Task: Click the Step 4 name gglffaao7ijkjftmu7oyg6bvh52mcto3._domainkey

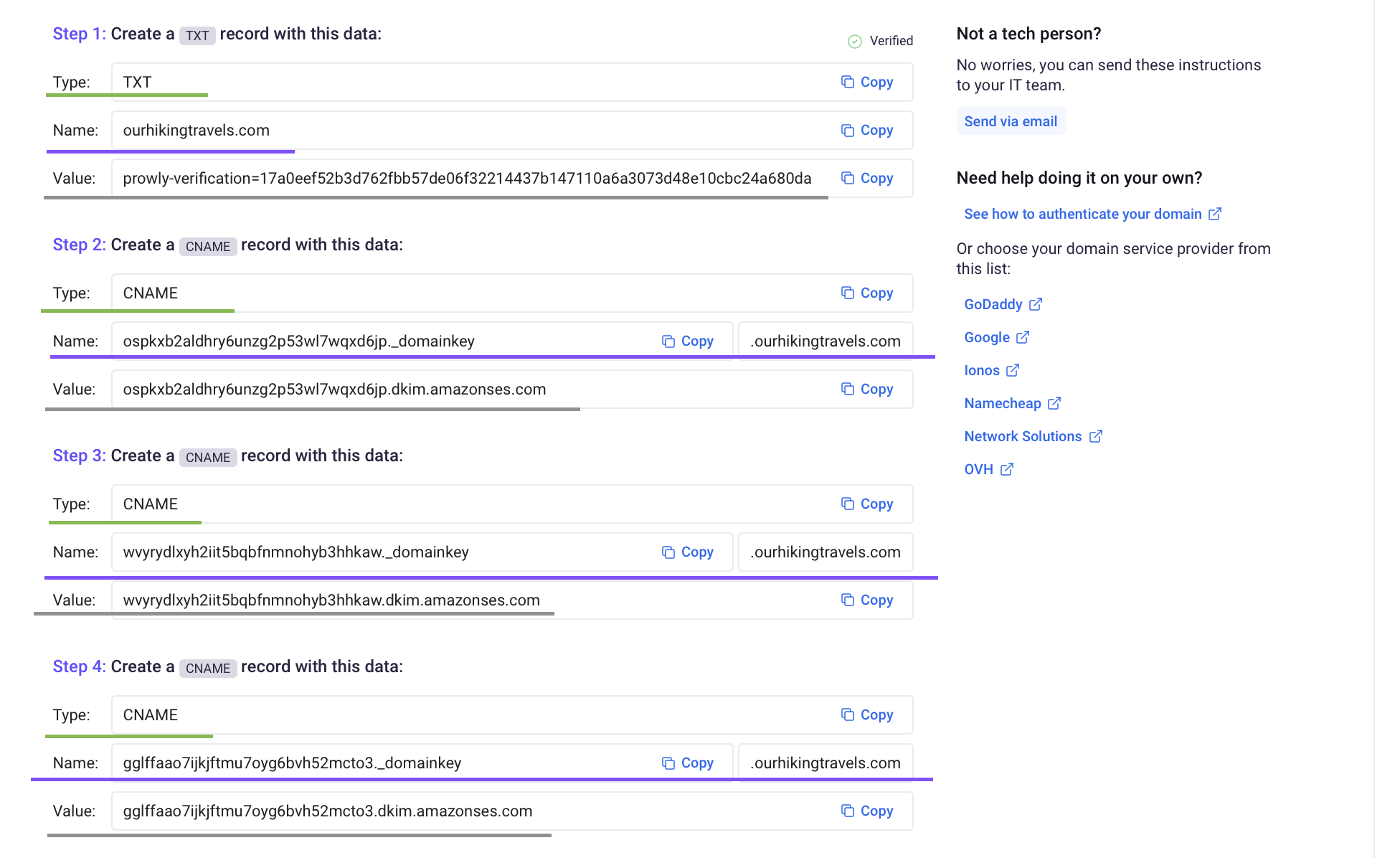Action: pos(292,763)
